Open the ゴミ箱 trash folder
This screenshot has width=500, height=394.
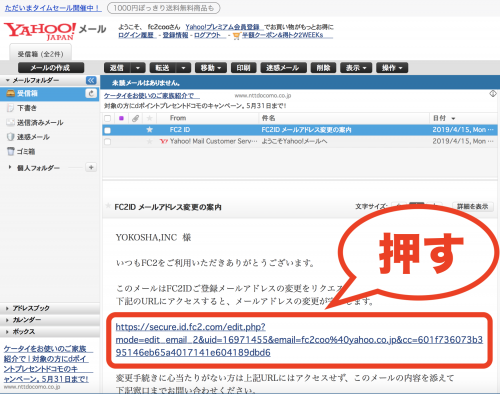pos(26,152)
